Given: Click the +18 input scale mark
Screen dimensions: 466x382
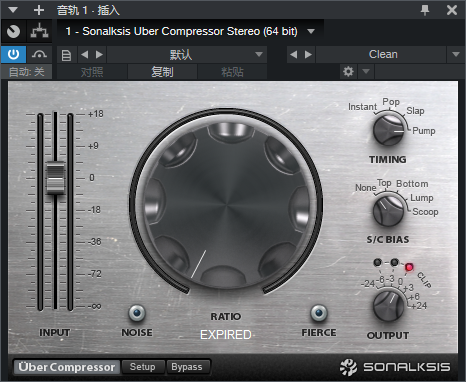Looking at the screenshot, I should [x=96, y=114].
